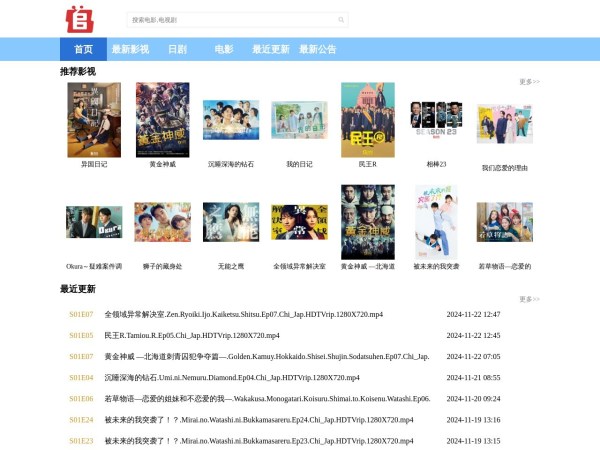Open the 异国日记 poster thumbnail
Viewport: 600px width, 450px height.
(x=93, y=120)
